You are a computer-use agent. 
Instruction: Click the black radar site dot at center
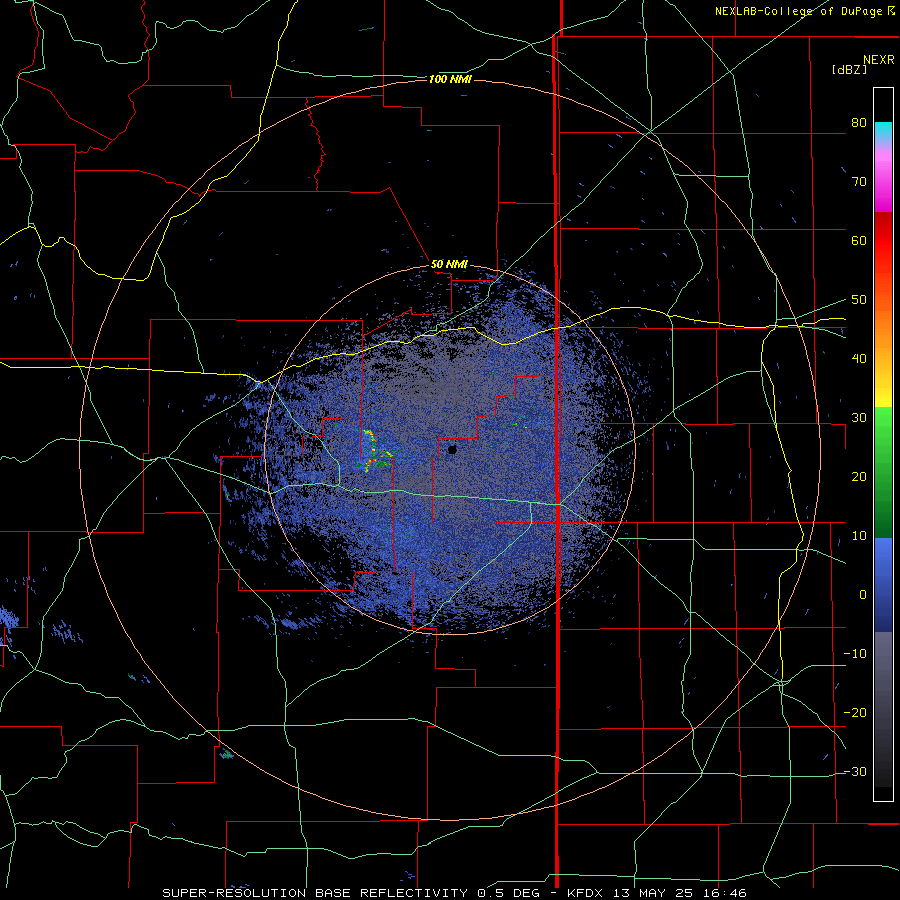(x=452, y=449)
